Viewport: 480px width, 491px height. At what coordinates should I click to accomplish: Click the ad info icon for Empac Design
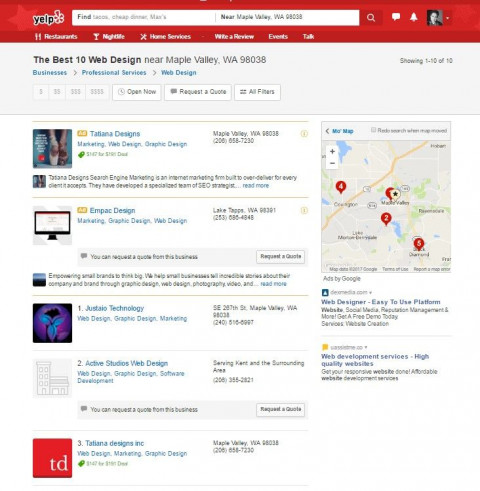click(x=304, y=211)
